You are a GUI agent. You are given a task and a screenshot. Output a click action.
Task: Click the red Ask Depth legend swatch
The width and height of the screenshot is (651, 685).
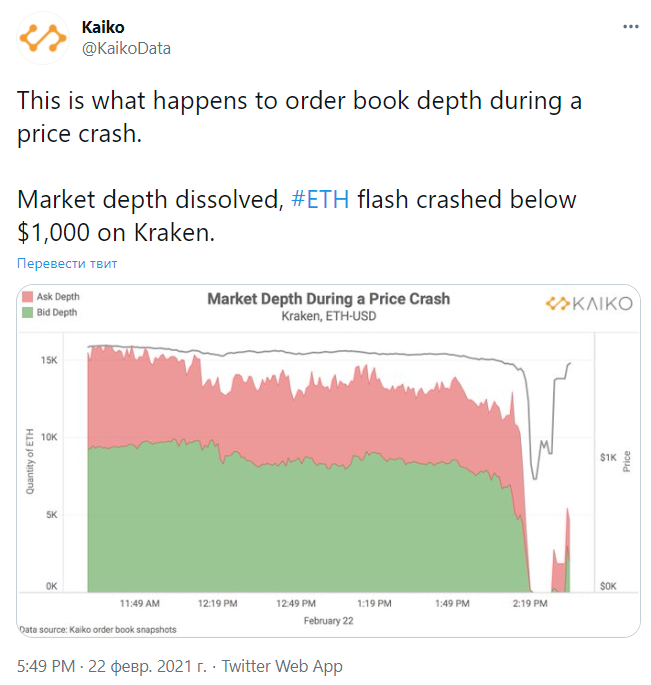click(x=27, y=297)
